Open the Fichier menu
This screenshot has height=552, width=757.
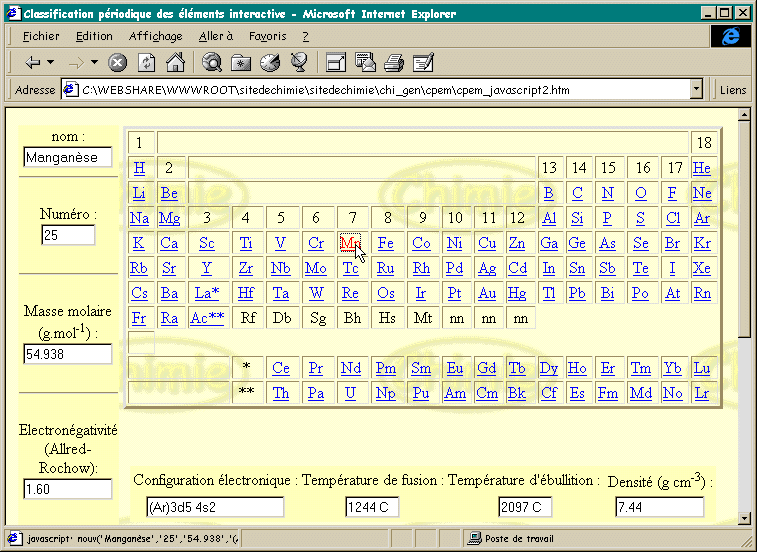pos(41,36)
